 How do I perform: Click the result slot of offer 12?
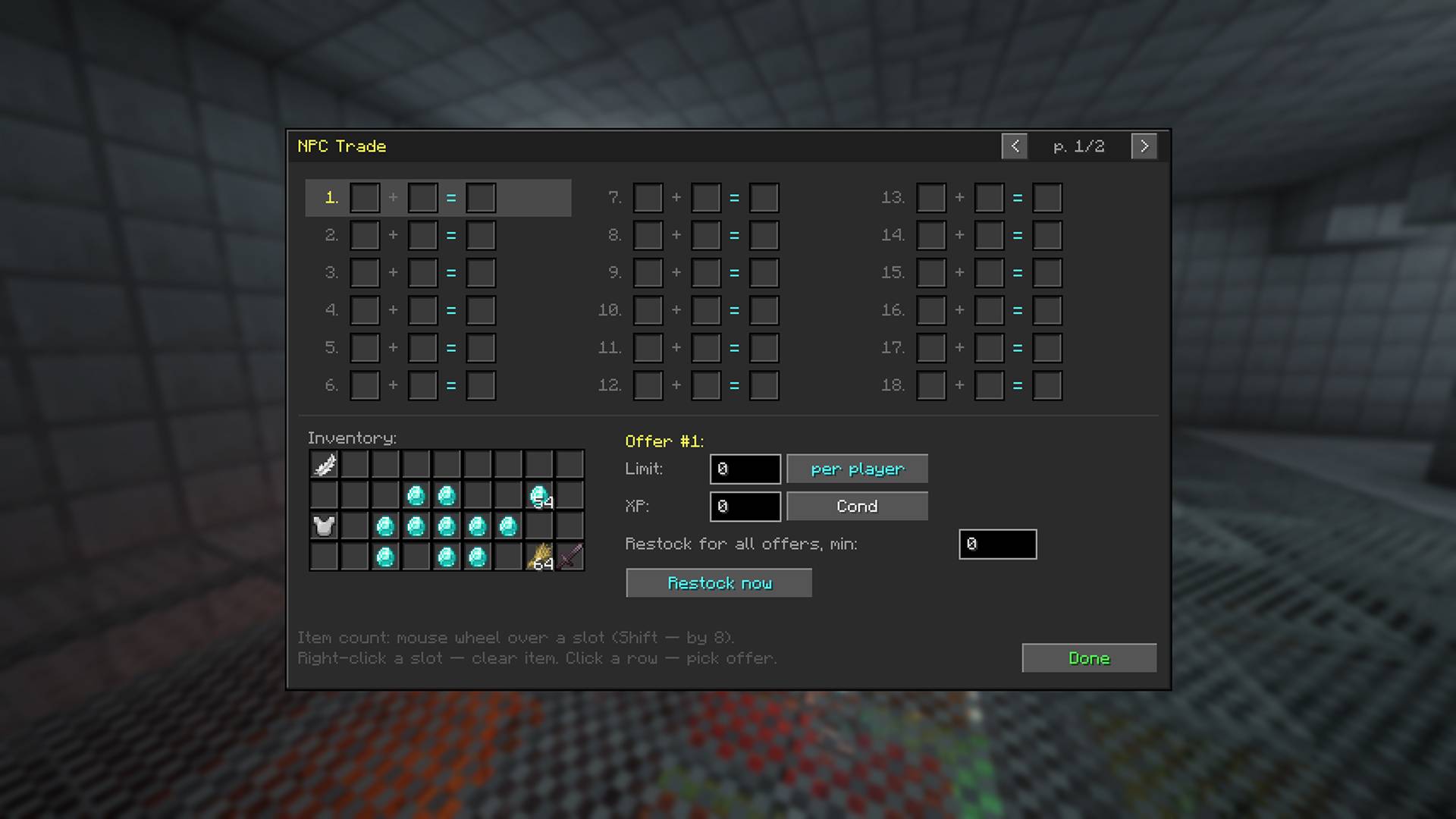point(764,385)
